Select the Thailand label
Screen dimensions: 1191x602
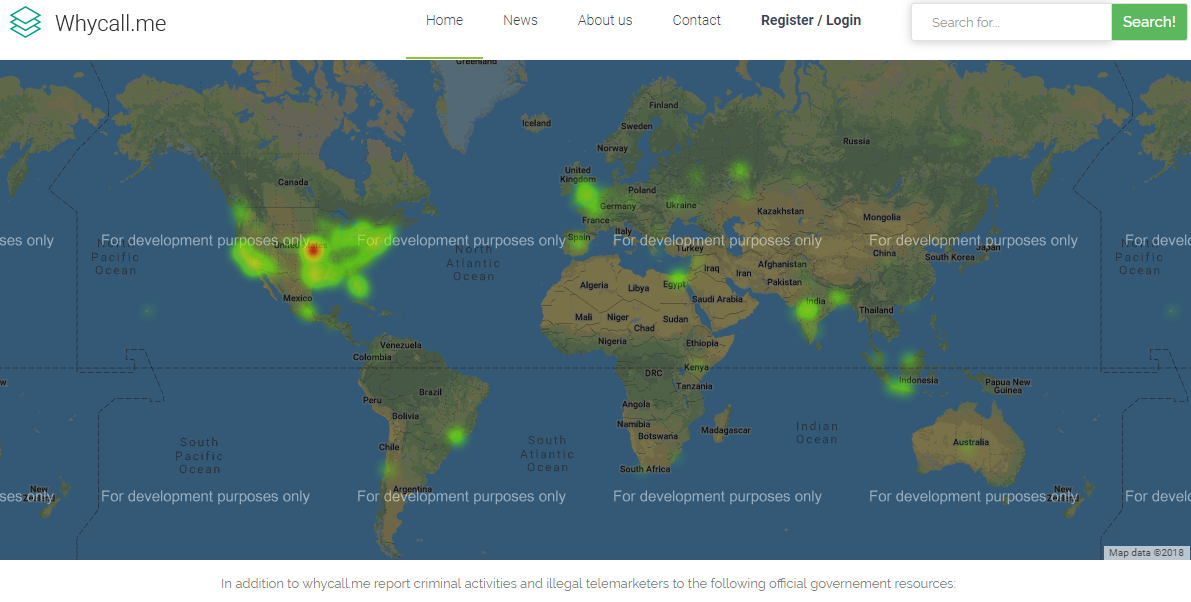(876, 310)
